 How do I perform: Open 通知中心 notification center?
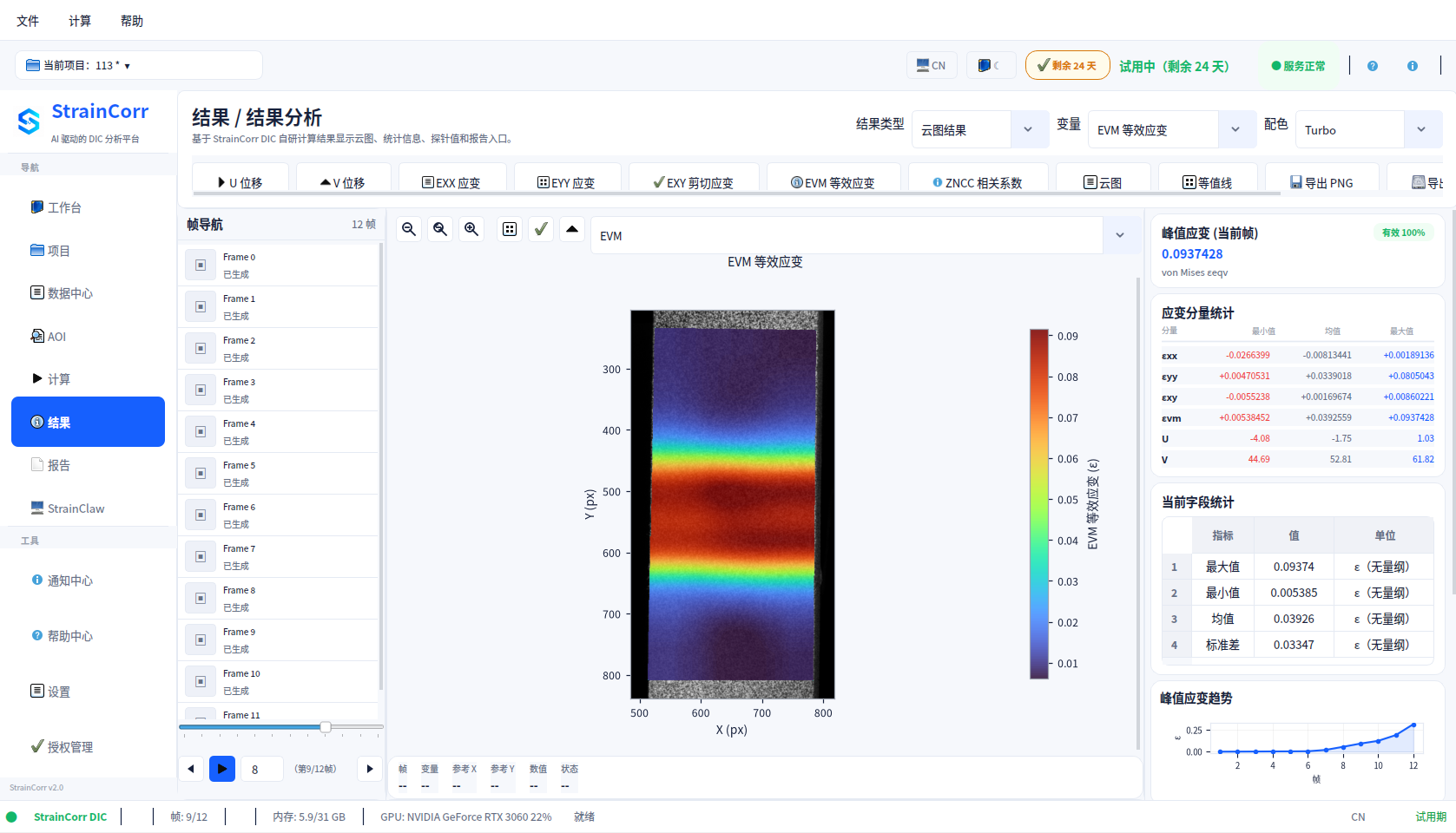88,580
